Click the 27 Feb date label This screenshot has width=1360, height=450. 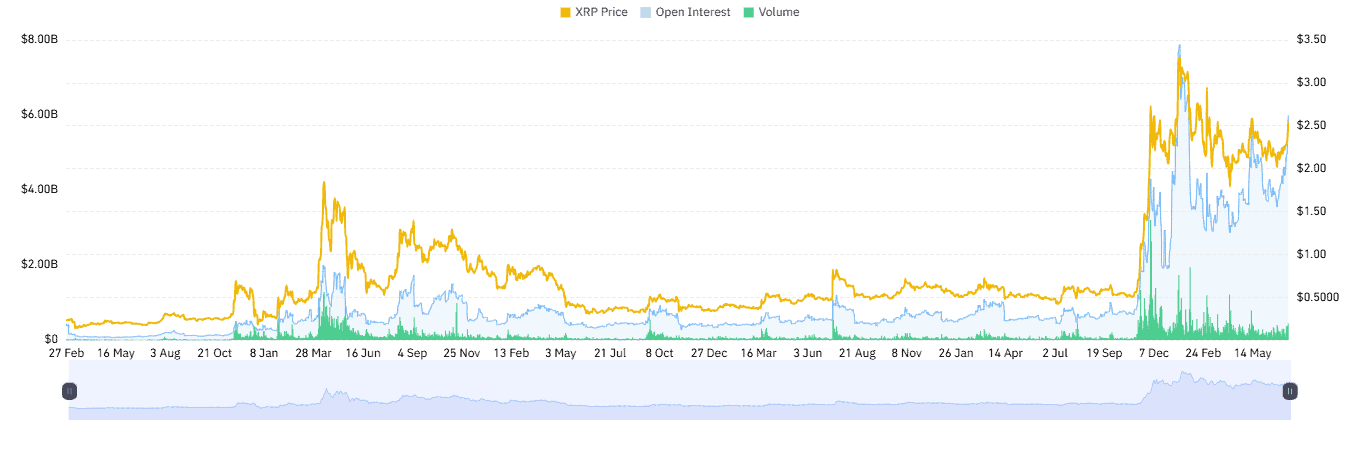[x=67, y=353]
